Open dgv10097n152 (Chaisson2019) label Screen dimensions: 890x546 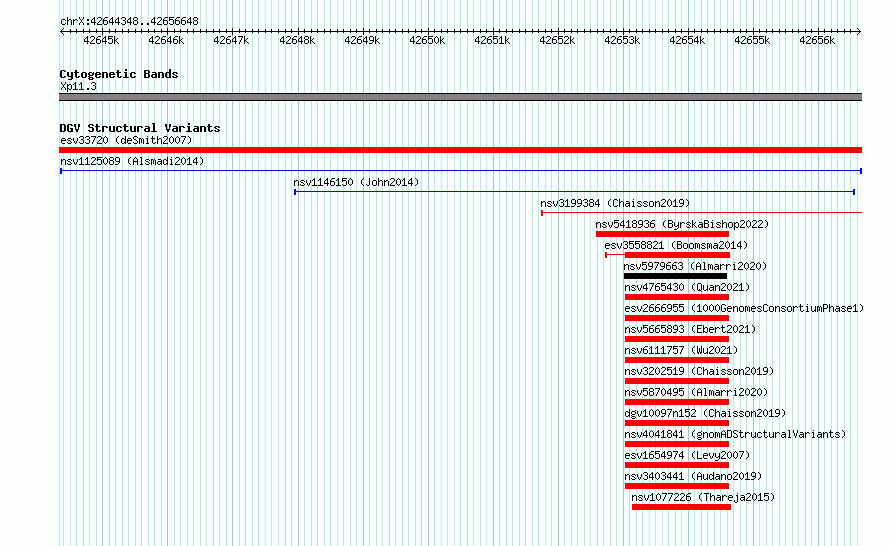[705, 413]
